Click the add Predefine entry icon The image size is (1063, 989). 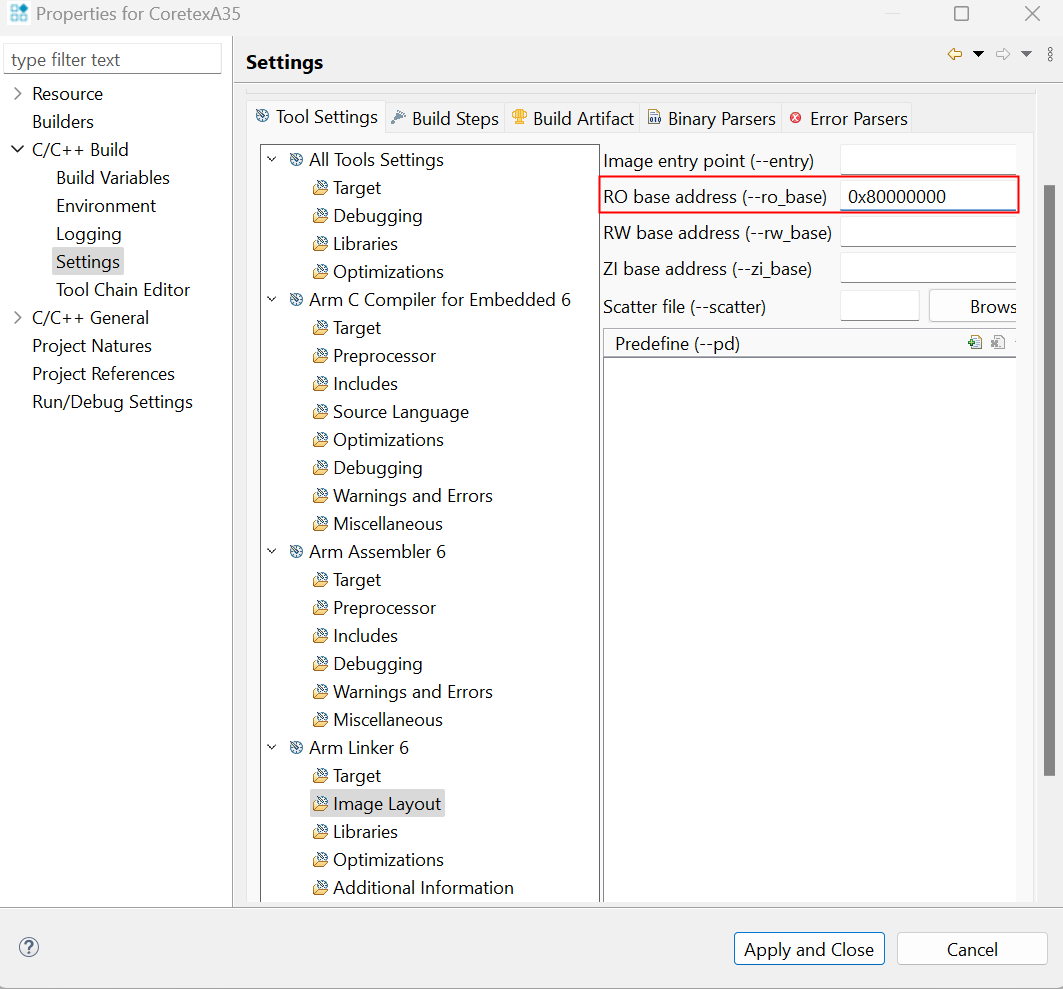click(975, 343)
